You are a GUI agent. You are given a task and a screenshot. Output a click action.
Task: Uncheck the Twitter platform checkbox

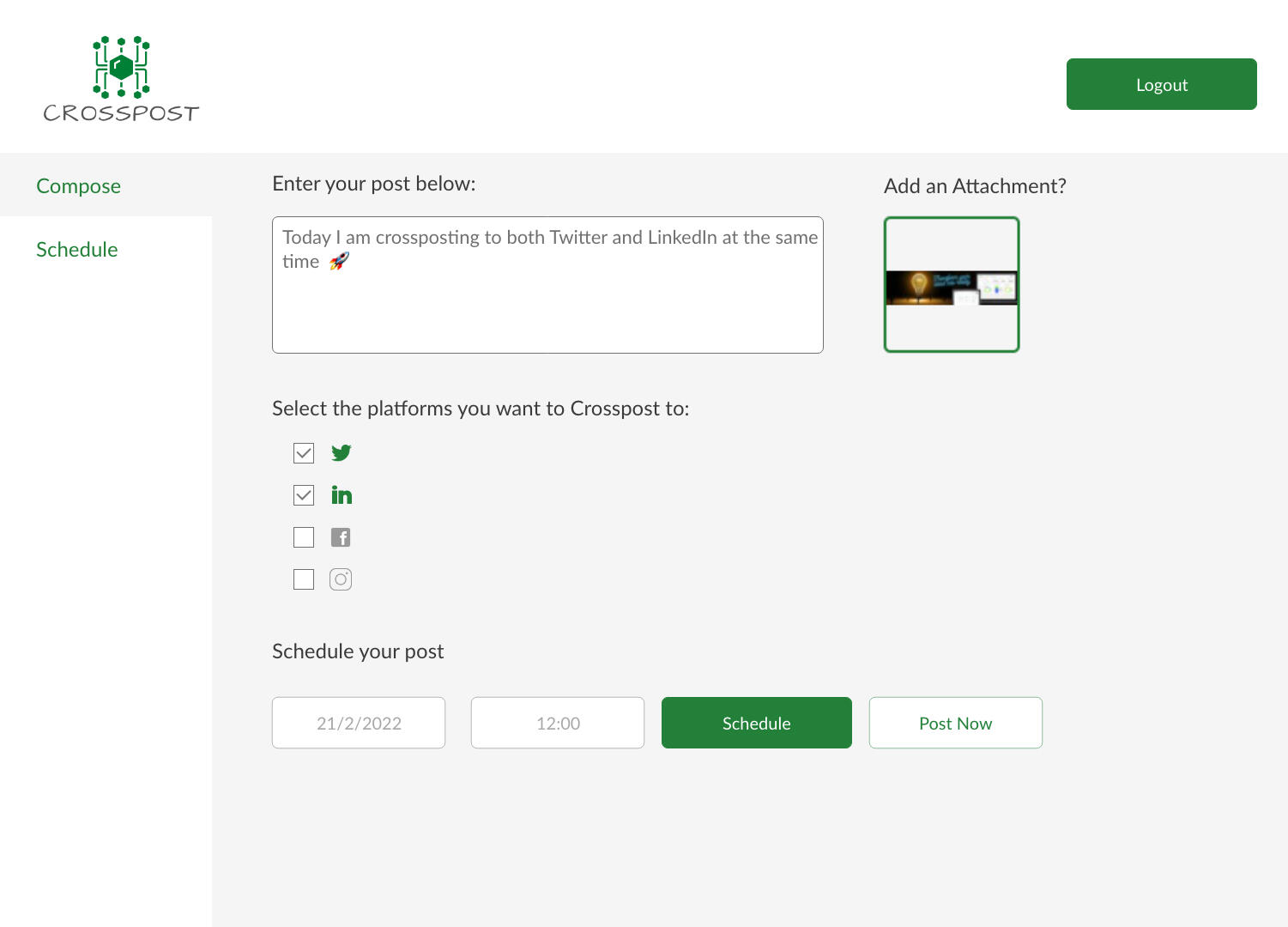pos(304,453)
